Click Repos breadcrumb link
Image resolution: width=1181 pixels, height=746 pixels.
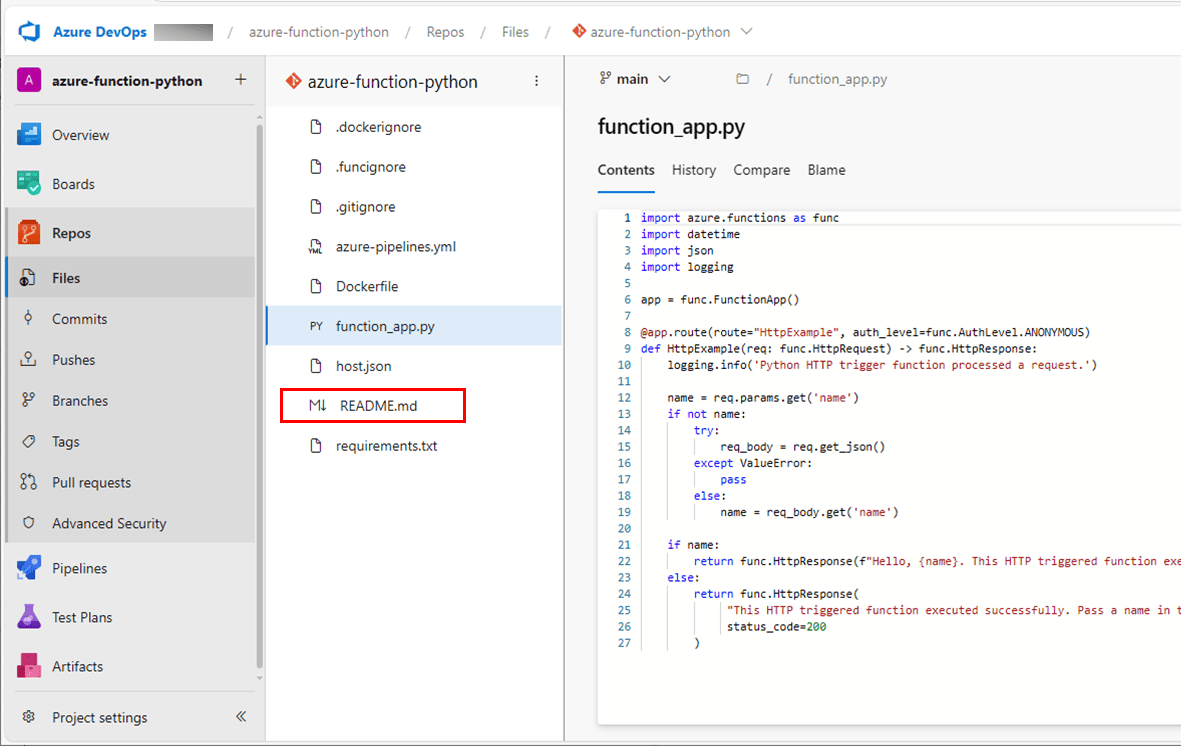[x=445, y=32]
